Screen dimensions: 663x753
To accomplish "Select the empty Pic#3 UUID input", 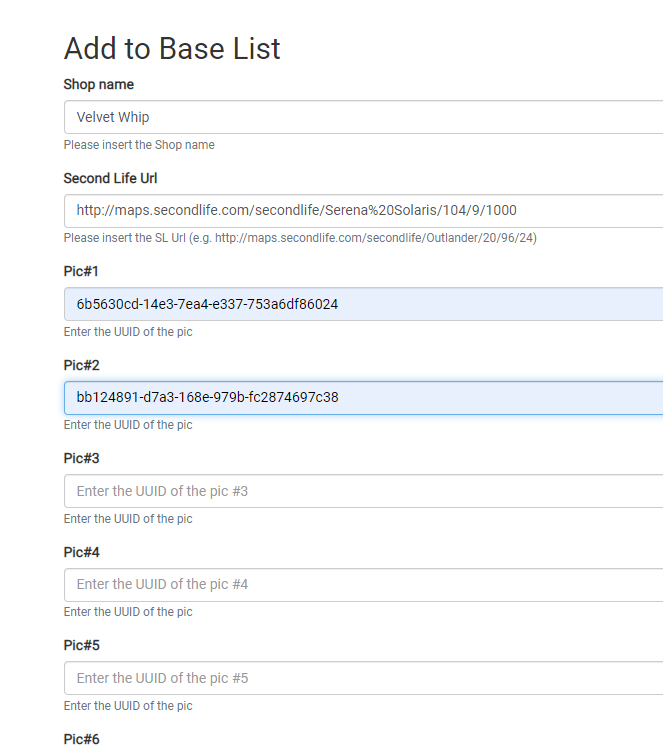I will (x=362, y=491).
